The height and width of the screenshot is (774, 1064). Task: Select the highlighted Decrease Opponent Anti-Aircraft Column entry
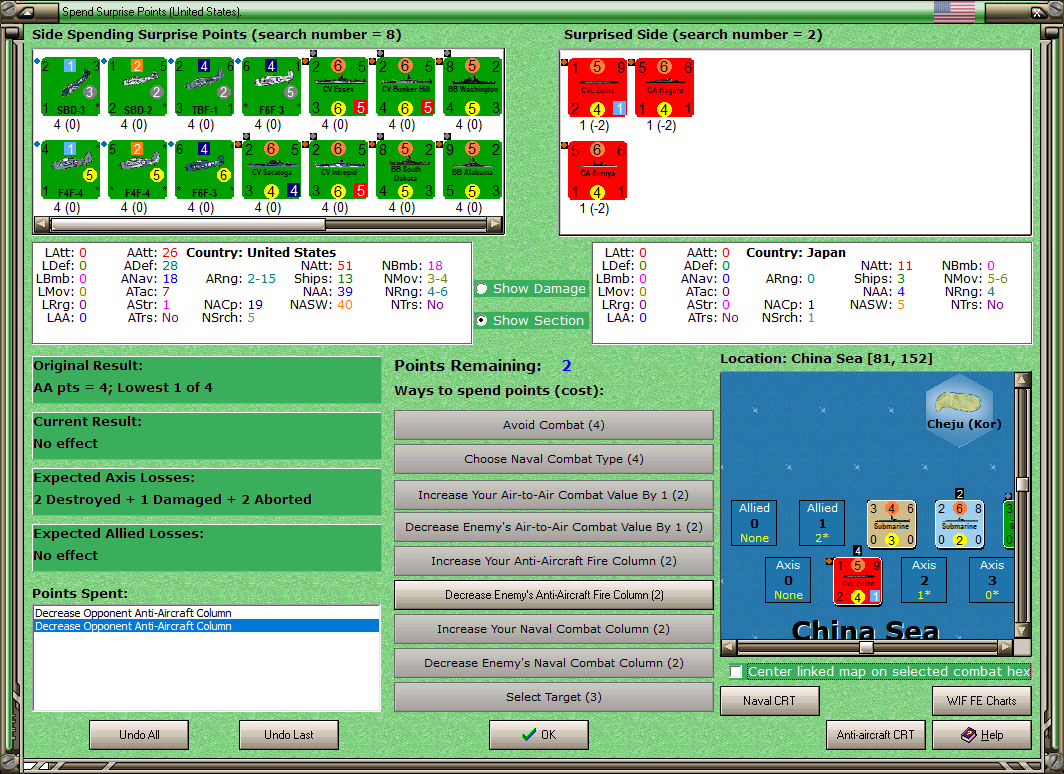pos(206,626)
